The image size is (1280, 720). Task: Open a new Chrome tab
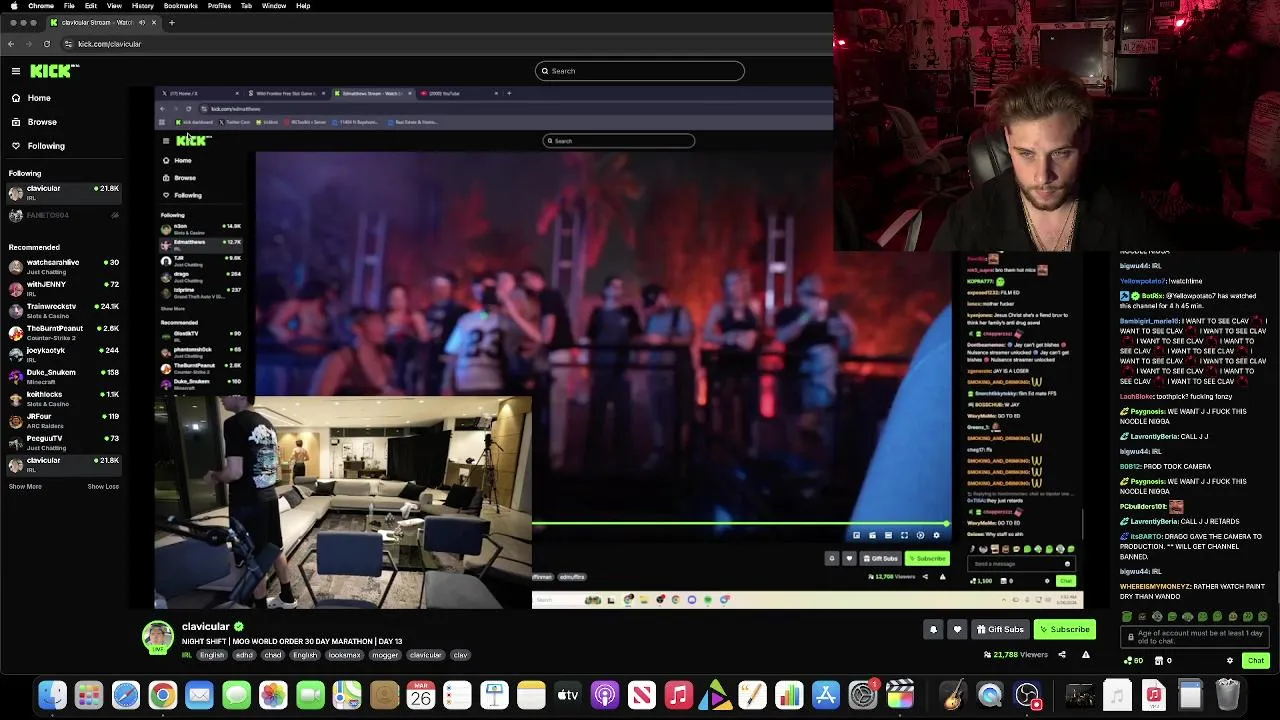pyautogui.click(x=171, y=22)
